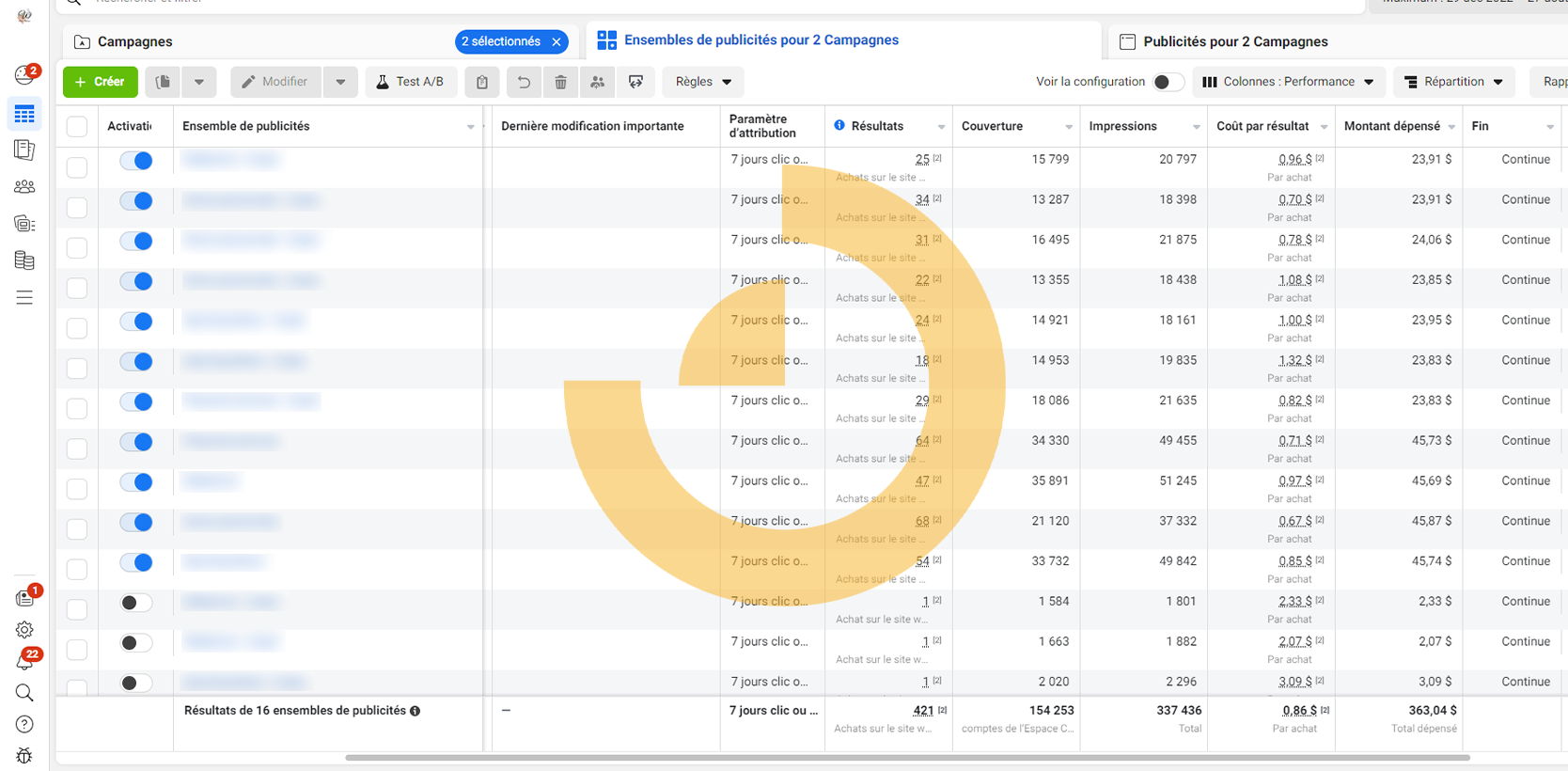1568x771 pixels.
Task: Sort by Fin column header
Action: click(1480, 126)
